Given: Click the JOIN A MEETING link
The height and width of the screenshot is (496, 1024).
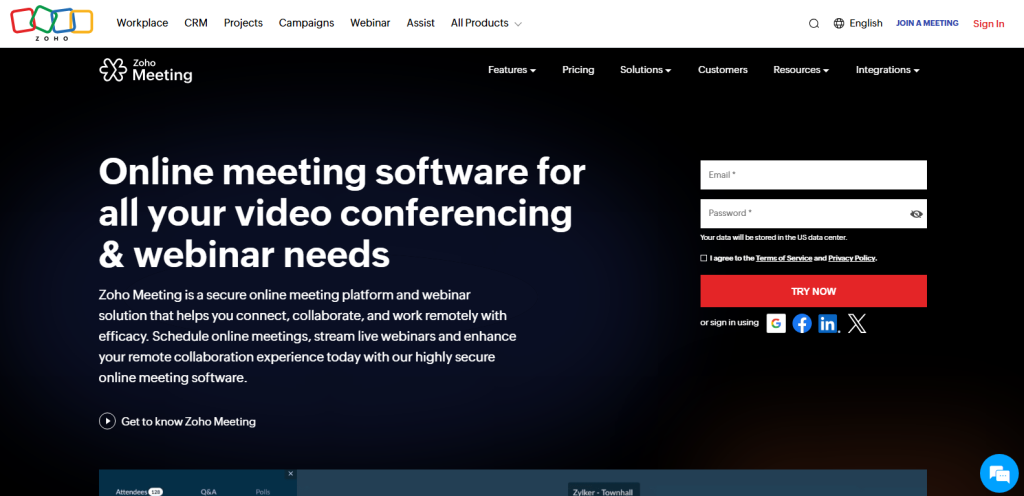Looking at the screenshot, I should (x=927, y=23).
